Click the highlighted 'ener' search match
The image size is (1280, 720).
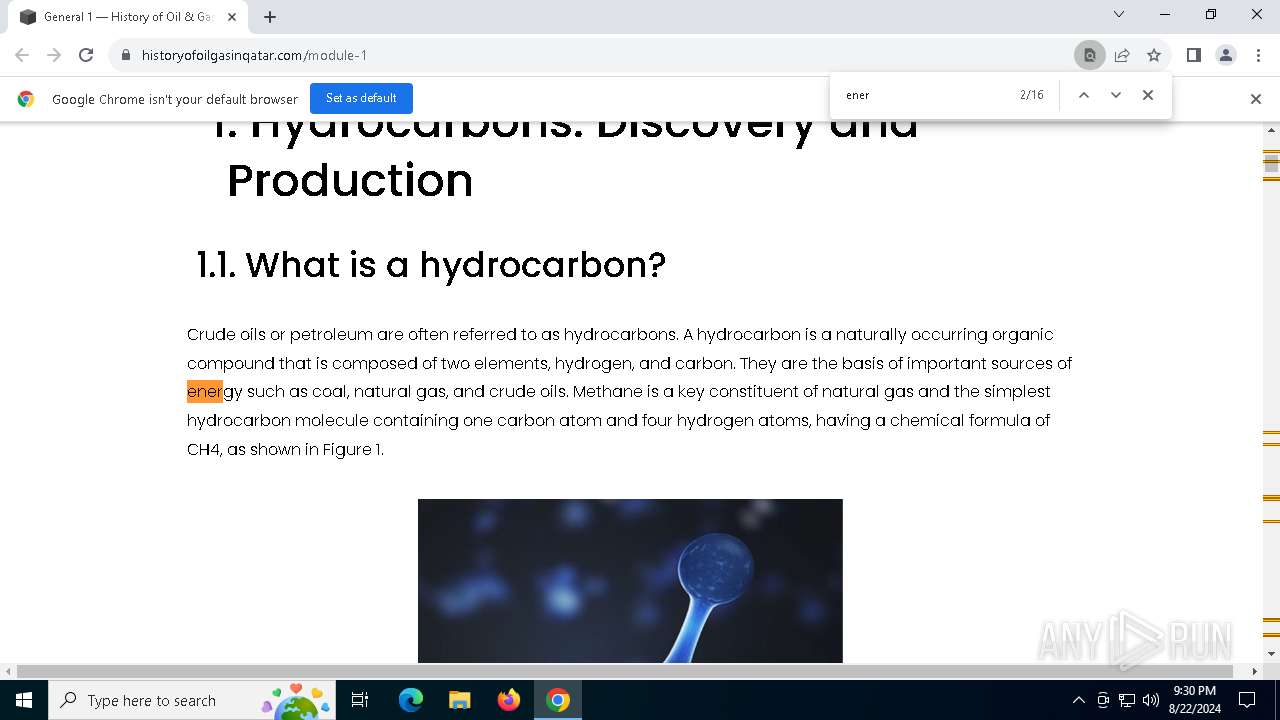pyautogui.click(x=205, y=391)
